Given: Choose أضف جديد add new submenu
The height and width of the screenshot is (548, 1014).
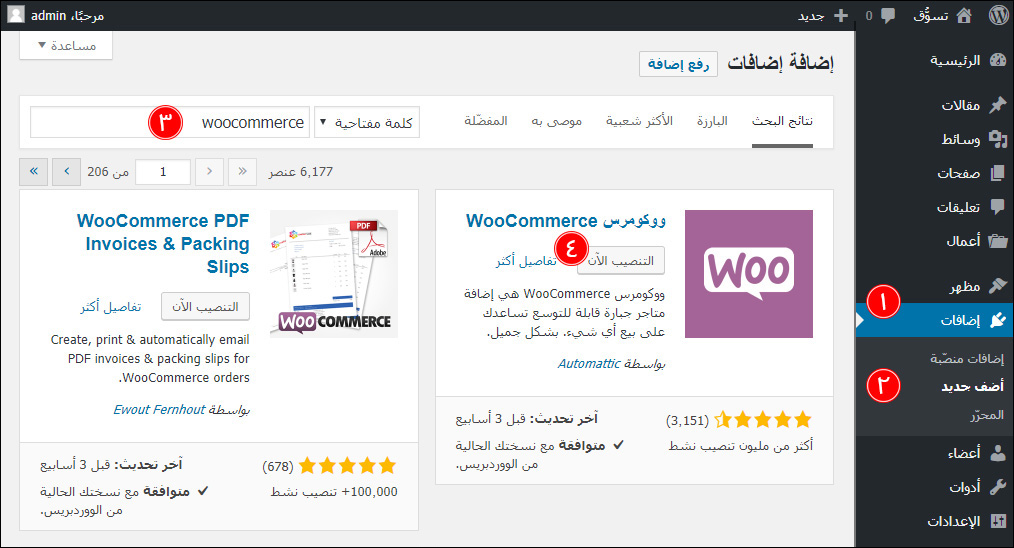Looking at the screenshot, I should click(972, 386).
